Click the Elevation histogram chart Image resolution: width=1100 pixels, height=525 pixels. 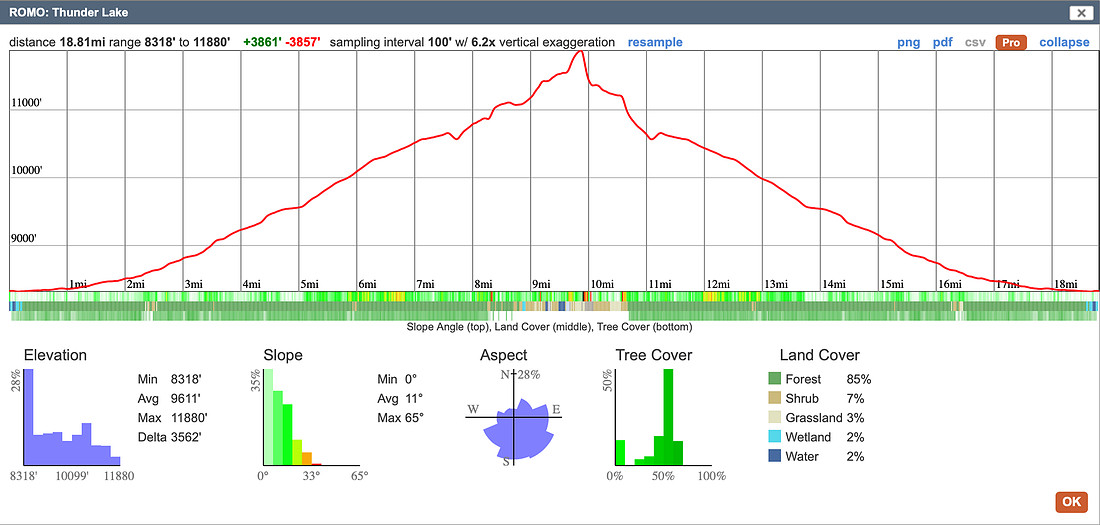click(72, 417)
